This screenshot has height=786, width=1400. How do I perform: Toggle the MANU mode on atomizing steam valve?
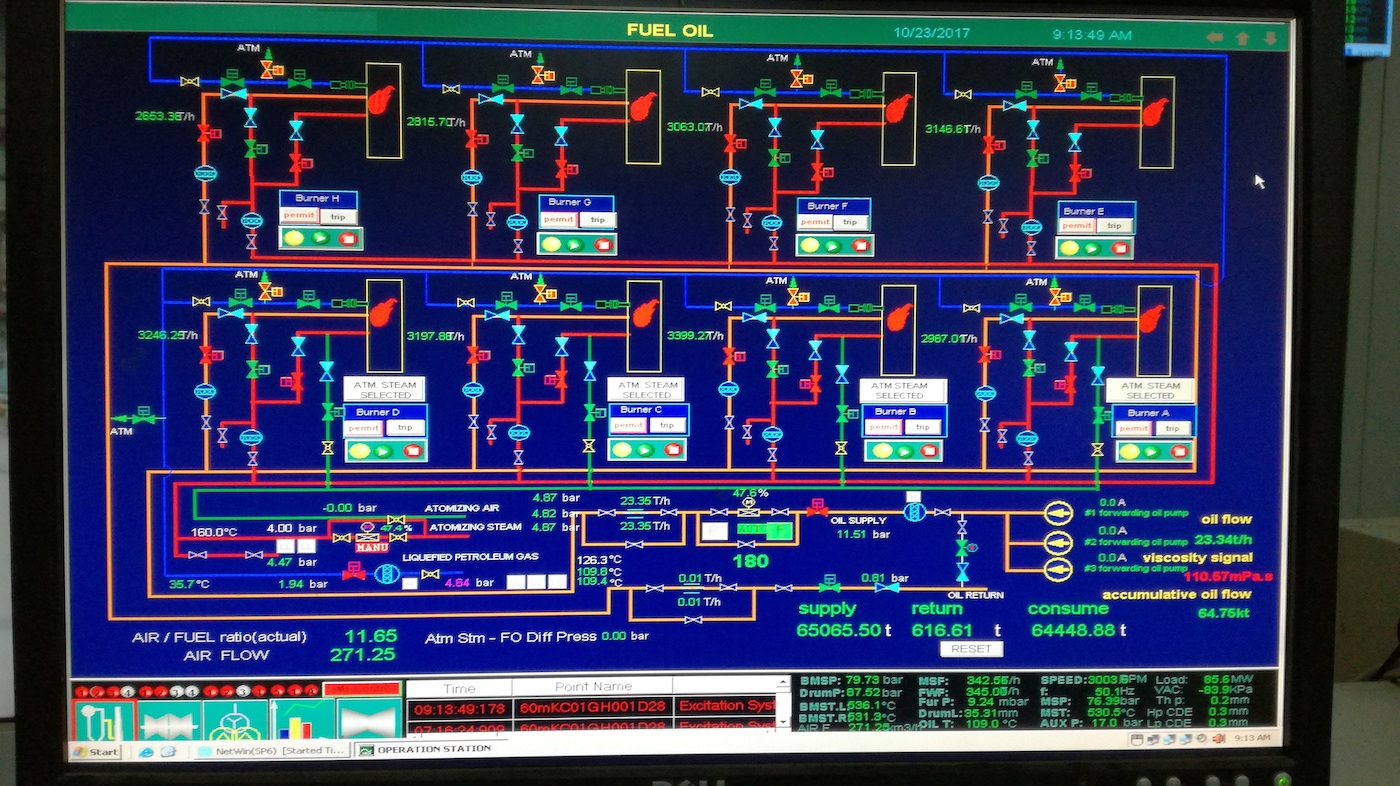point(371,547)
